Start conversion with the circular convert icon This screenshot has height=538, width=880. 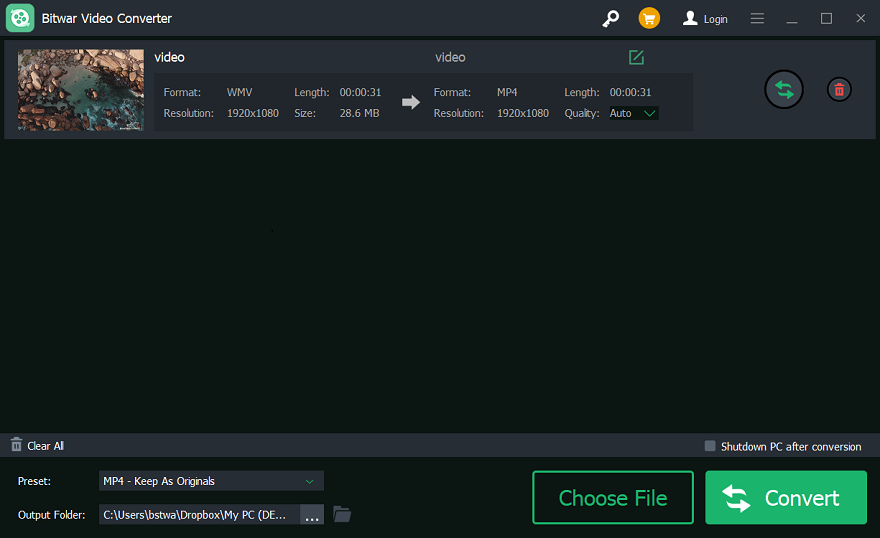tap(784, 90)
